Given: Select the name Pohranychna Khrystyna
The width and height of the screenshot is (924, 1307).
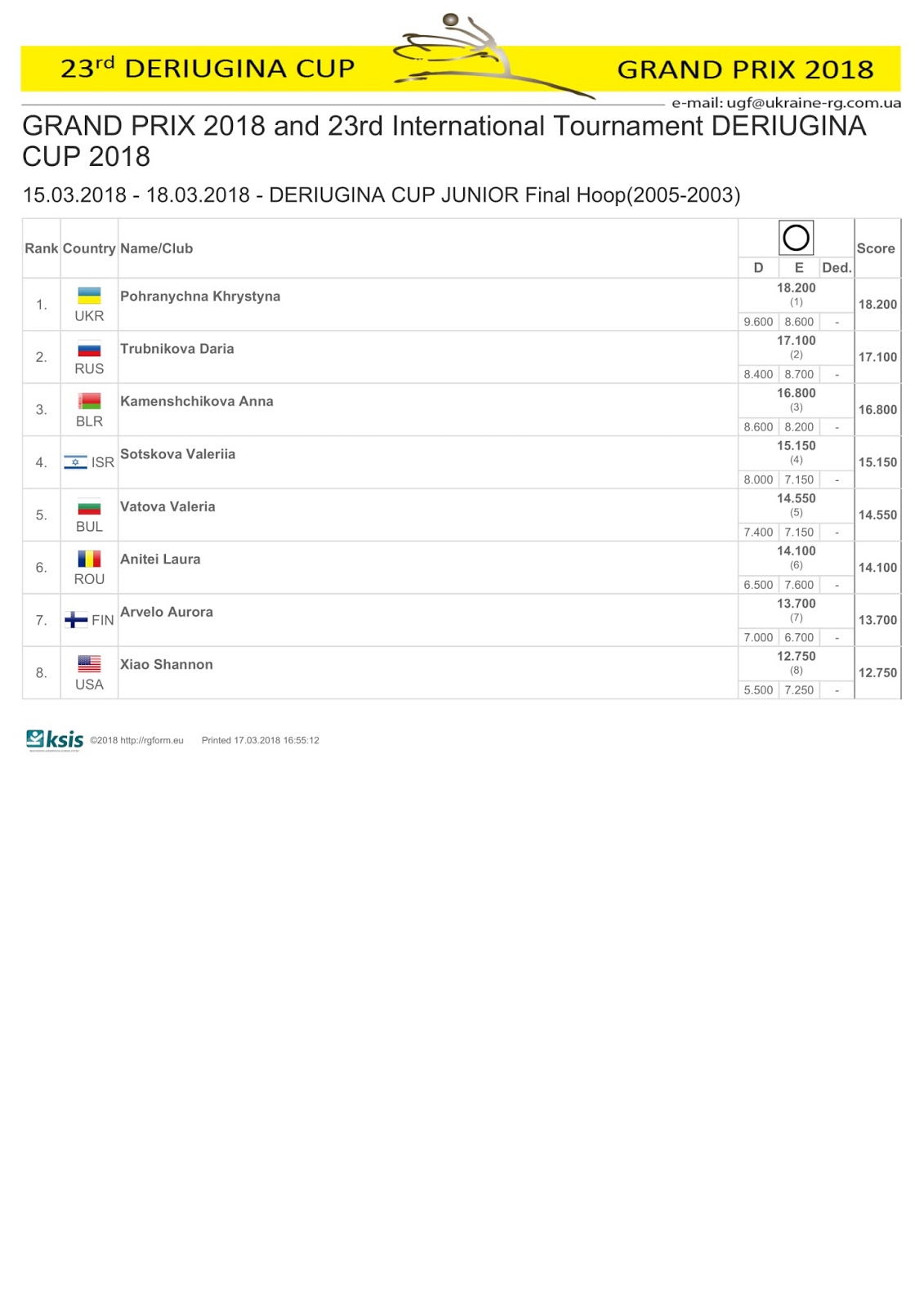Looking at the screenshot, I should 200,297.
